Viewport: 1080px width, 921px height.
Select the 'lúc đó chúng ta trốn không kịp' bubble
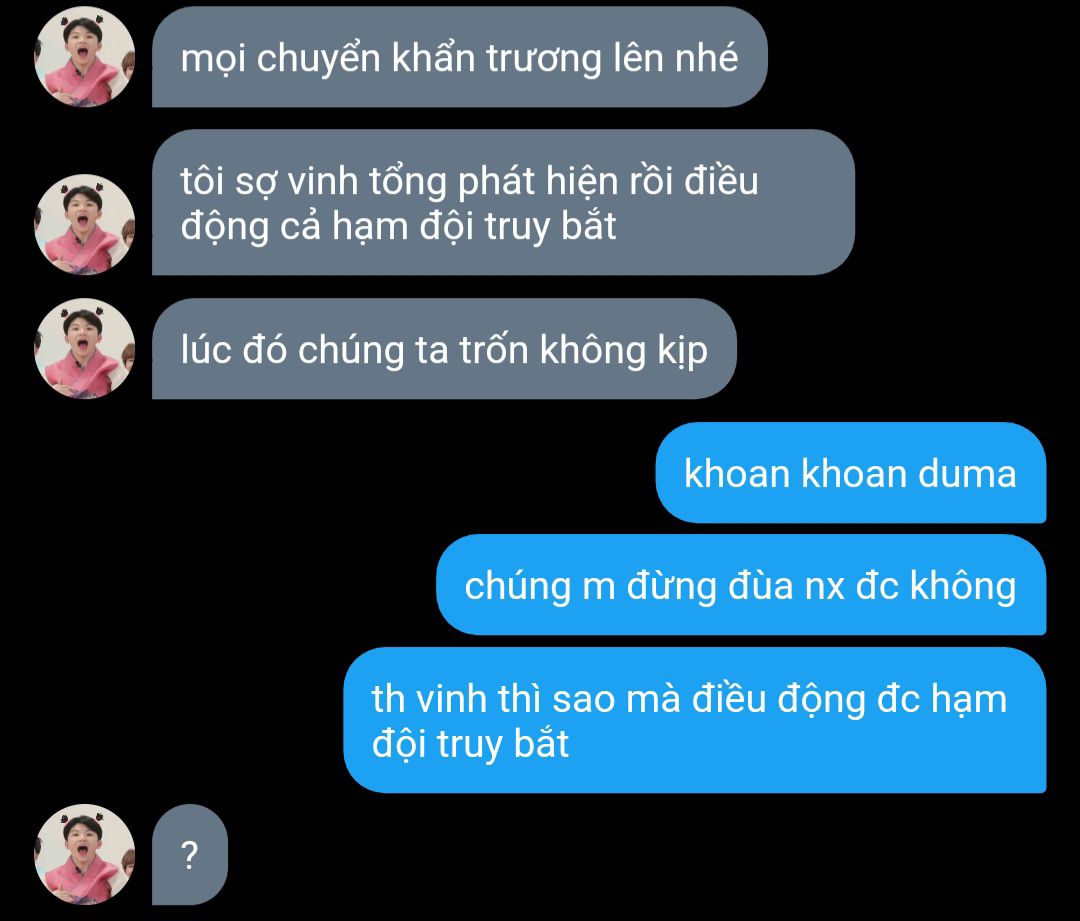click(444, 349)
